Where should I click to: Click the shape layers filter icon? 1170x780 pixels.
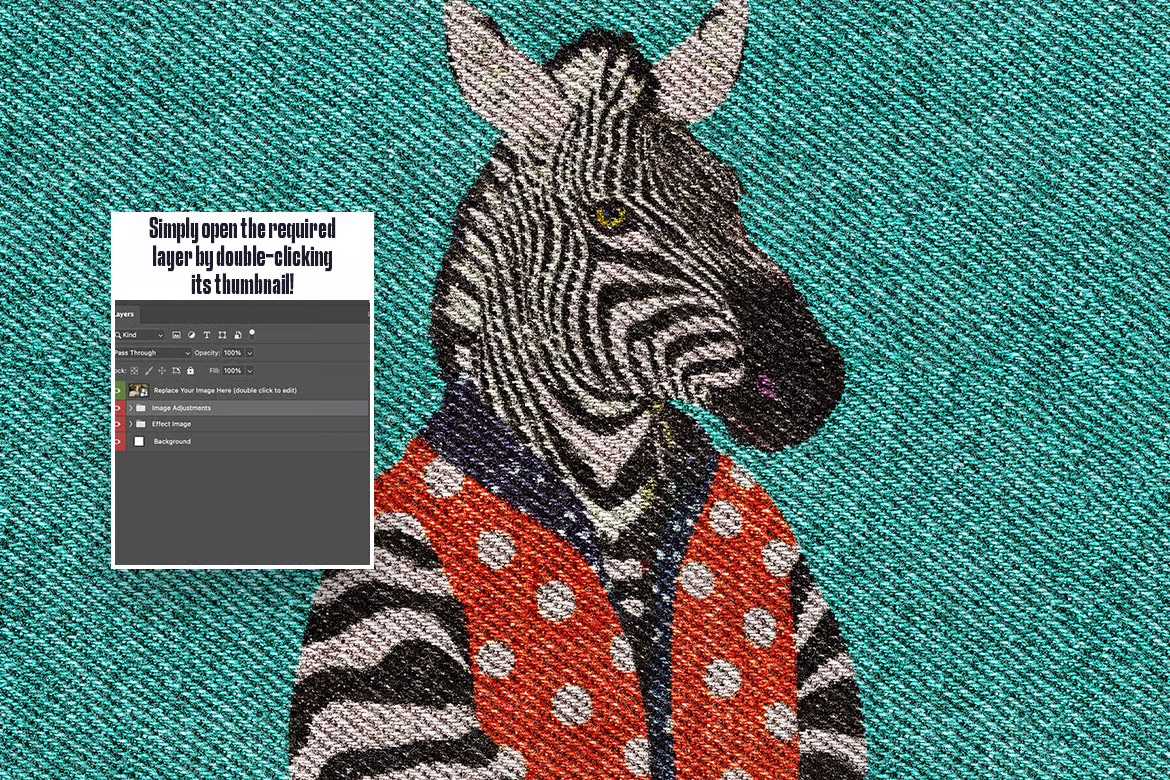pos(222,335)
